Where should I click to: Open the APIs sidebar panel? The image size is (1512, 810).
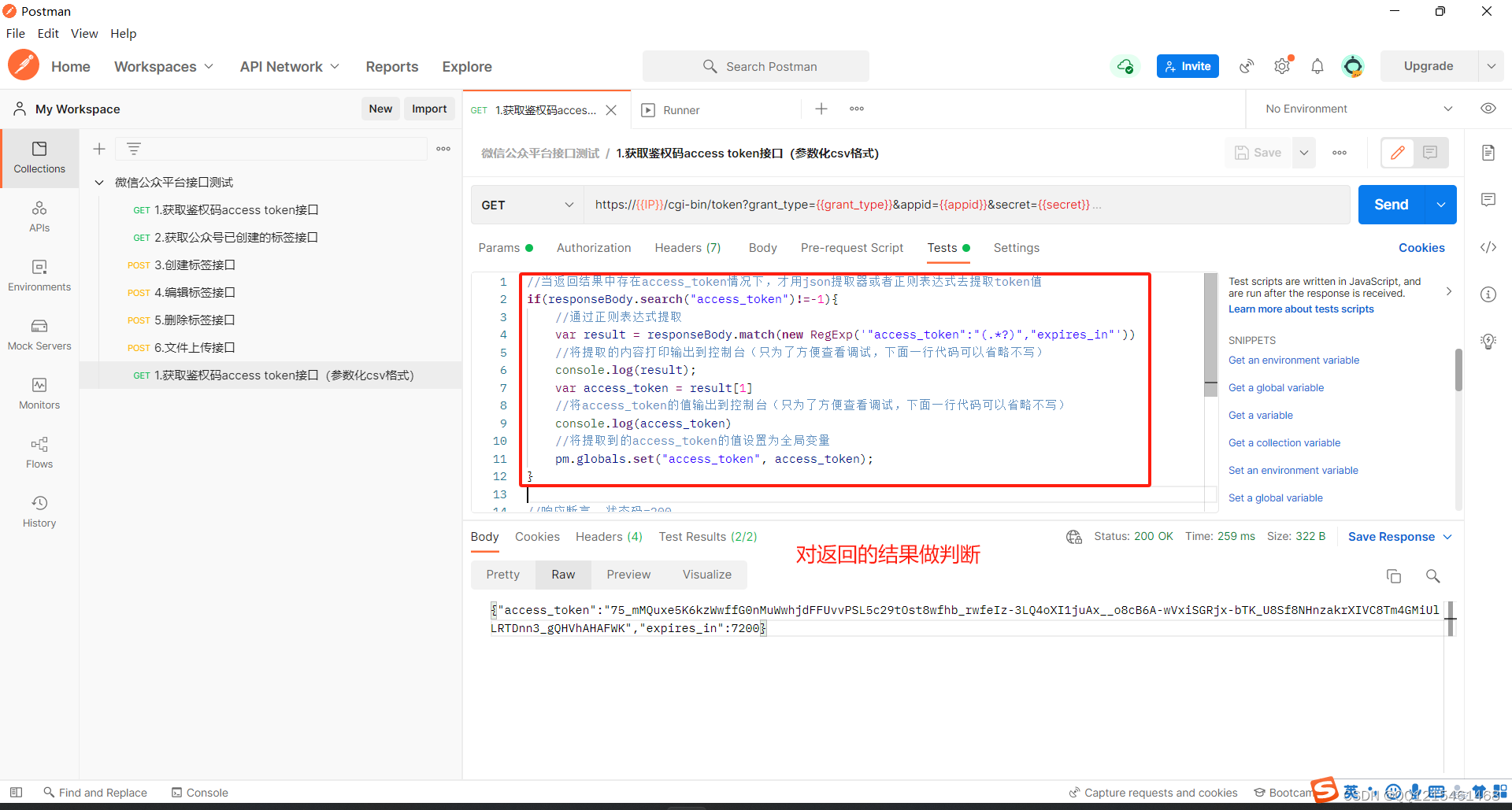39,217
